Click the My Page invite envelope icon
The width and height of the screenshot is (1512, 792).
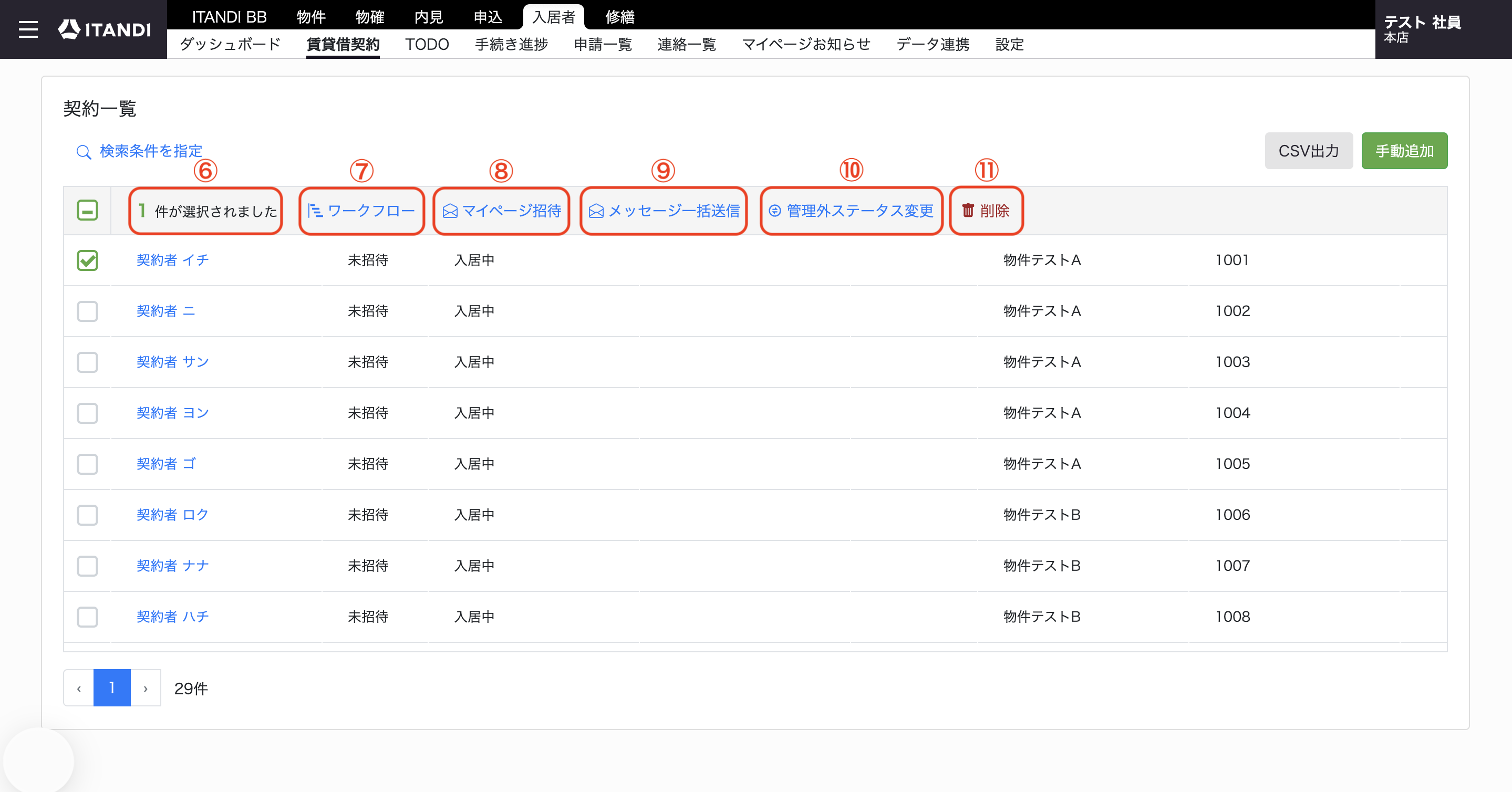tap(450, 211)
